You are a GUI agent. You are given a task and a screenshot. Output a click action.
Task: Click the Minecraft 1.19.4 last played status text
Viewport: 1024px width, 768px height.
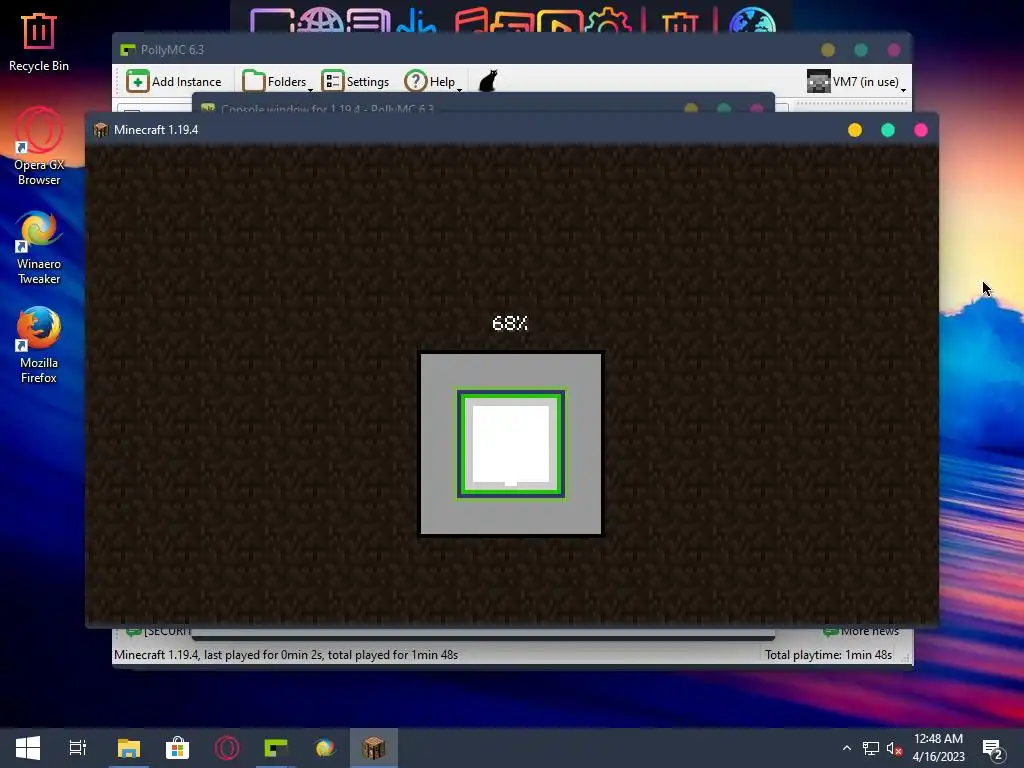(x=286, y=655)
